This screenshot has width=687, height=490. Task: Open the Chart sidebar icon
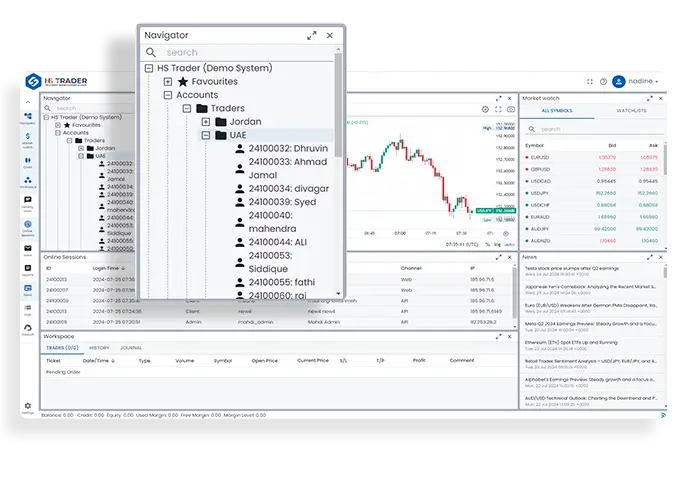(x=28, y=162)
